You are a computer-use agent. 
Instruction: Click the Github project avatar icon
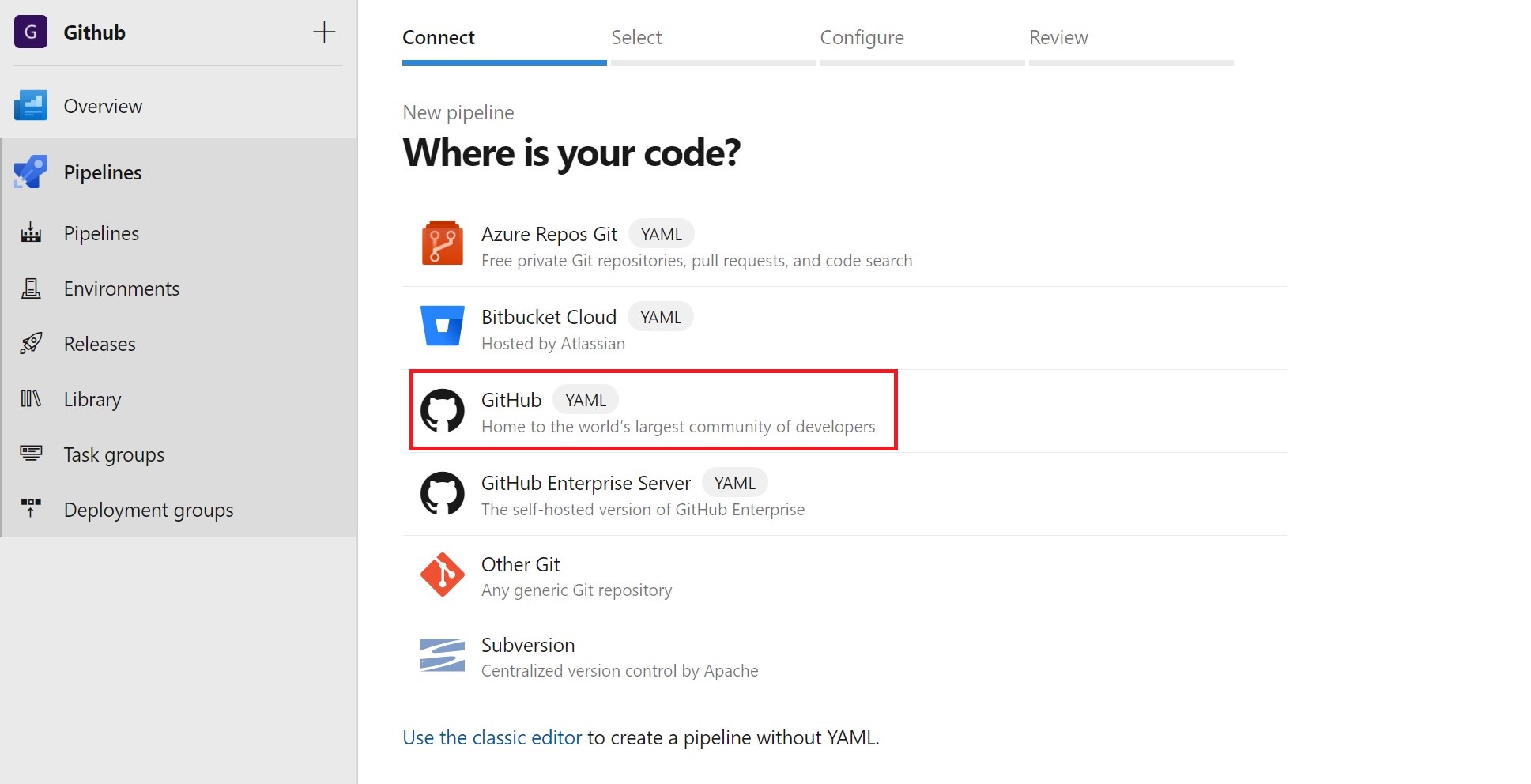click(31, 32)
